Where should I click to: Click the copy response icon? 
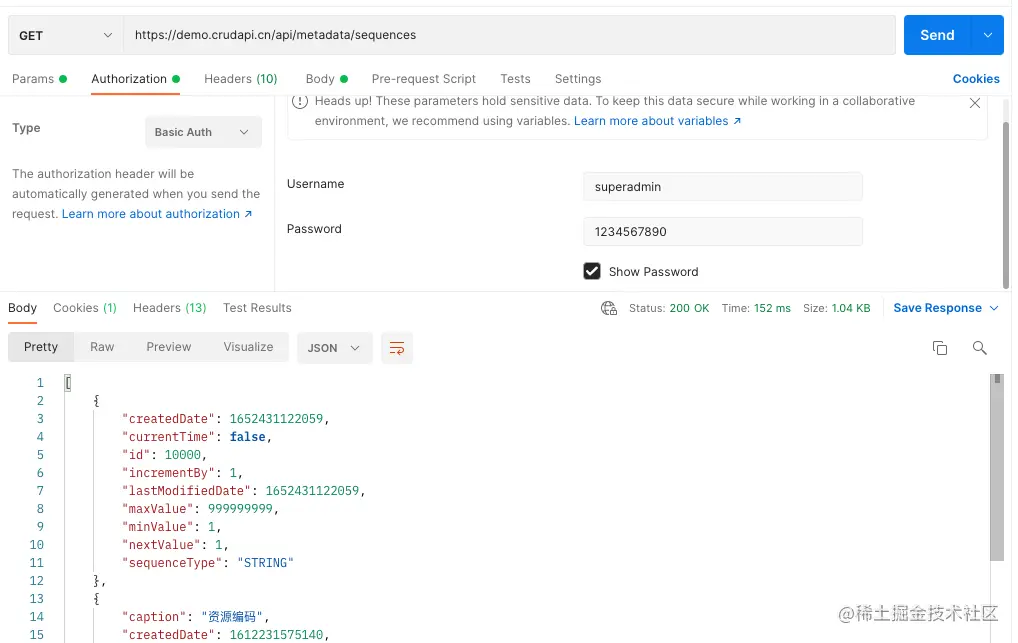(939, 347)
